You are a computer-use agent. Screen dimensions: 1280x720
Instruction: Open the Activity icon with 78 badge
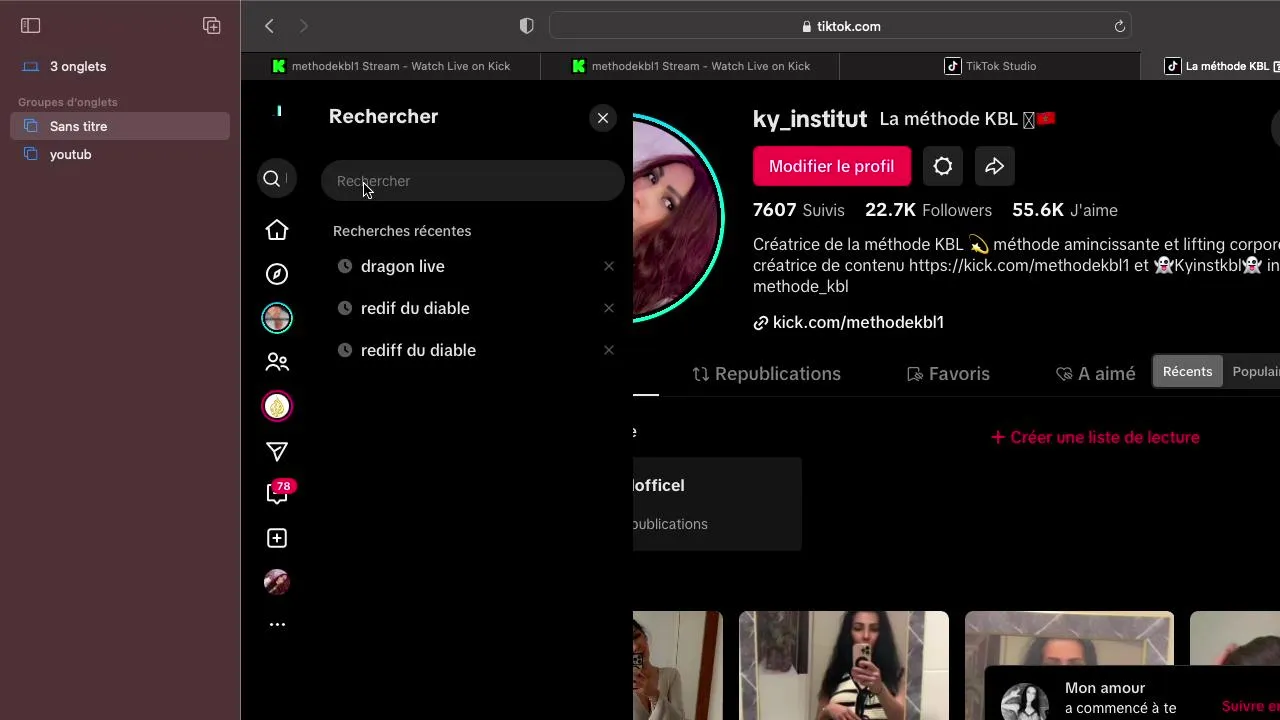pyautogui.click(x=277, y=493)
